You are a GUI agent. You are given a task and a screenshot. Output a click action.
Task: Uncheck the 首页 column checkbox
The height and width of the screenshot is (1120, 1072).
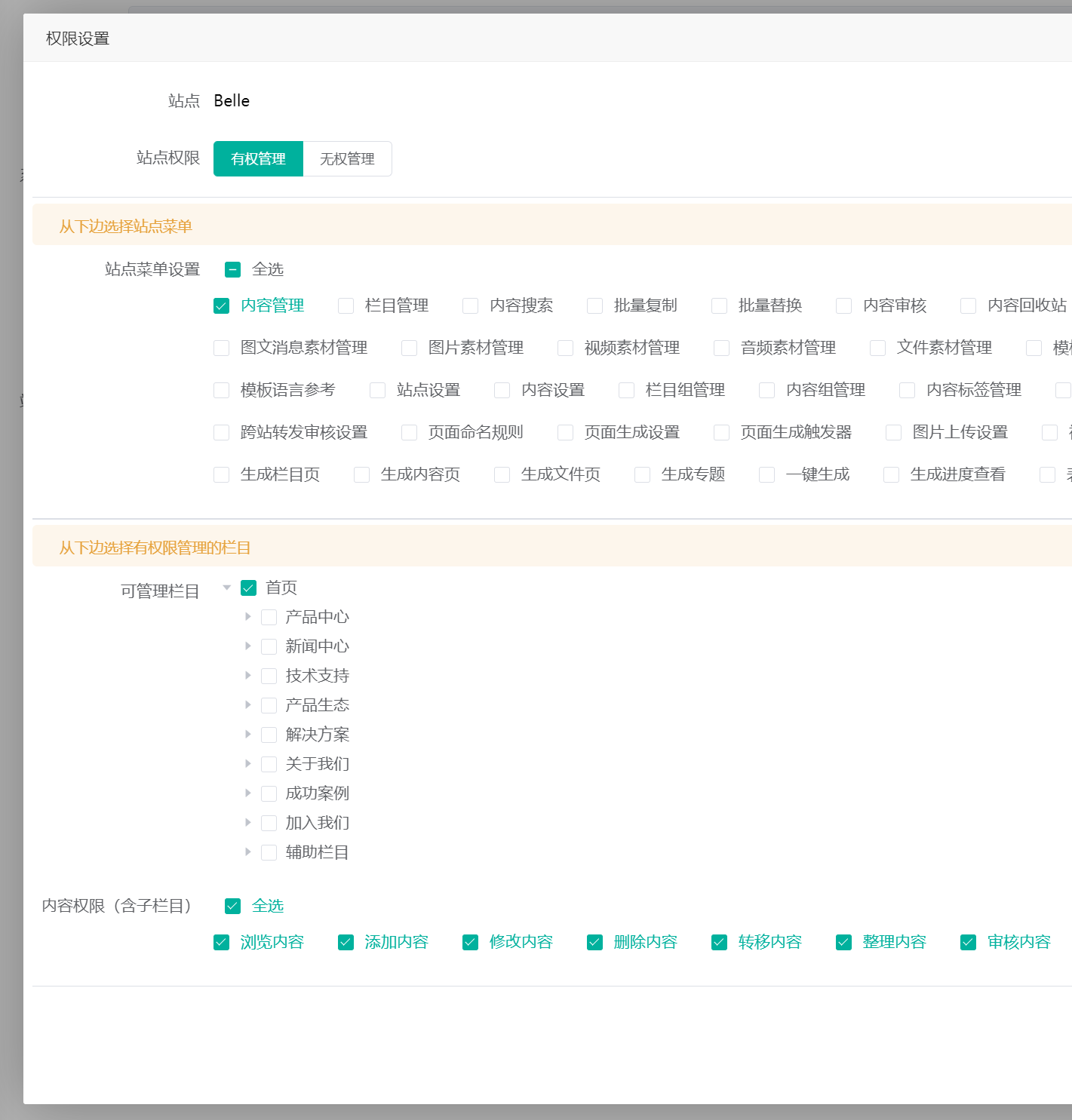(x=248, y=588)
